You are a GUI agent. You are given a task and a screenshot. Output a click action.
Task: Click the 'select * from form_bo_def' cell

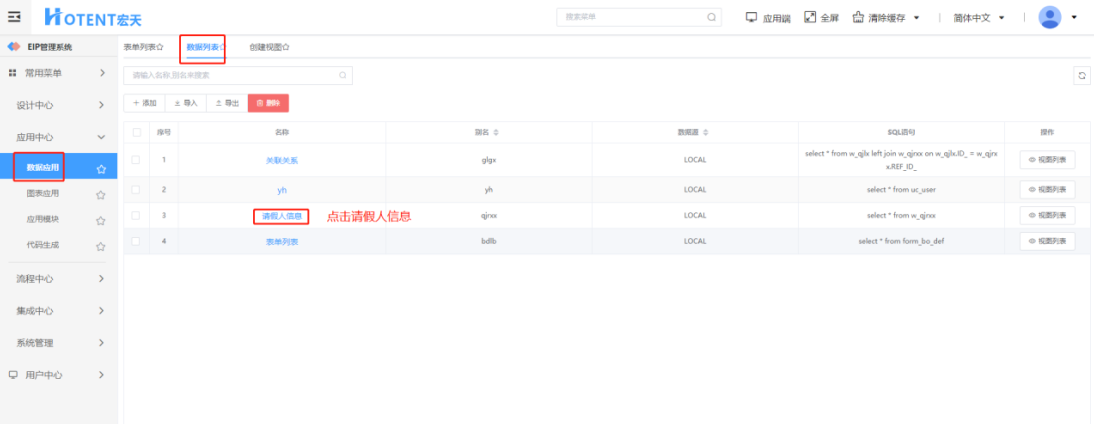pyautogui.click(x=901, y=241)
